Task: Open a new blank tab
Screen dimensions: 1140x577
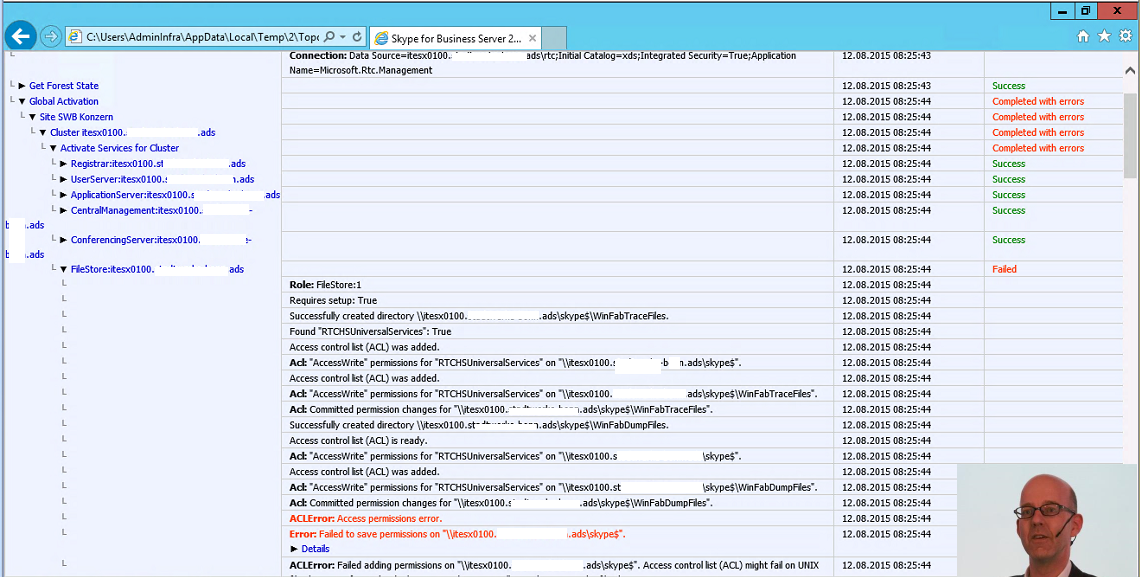Action: (x=554, y=39)
